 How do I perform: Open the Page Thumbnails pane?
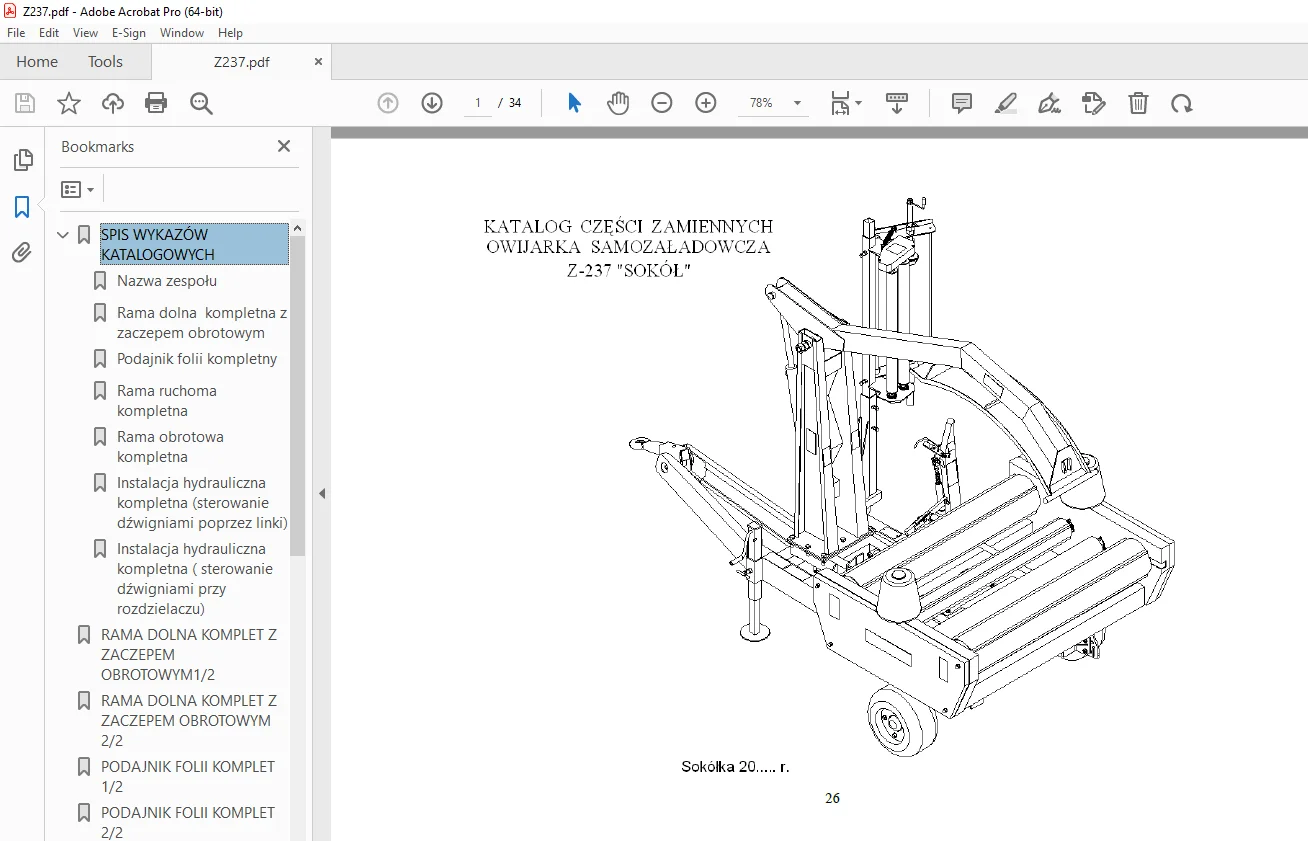(x=22, y=160)
